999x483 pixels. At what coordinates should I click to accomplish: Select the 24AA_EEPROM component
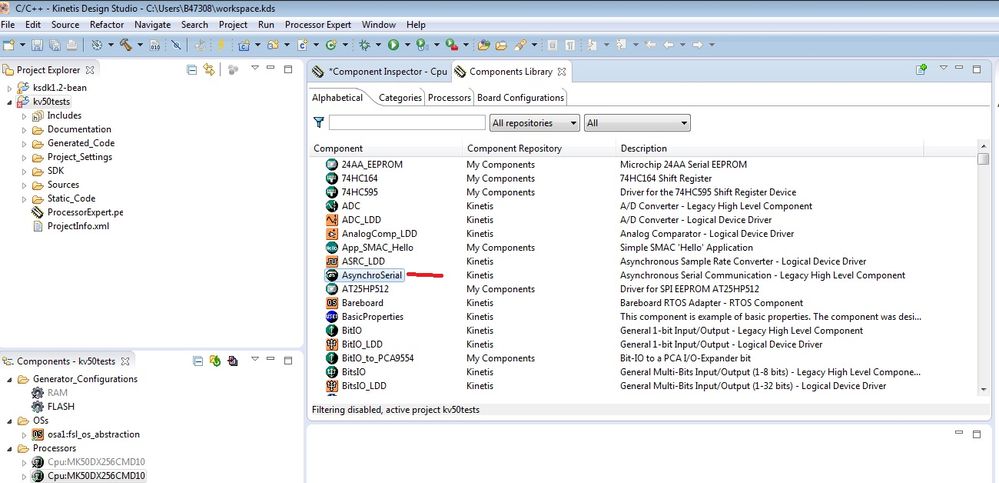pyautogui.click(x=372, y=164)
